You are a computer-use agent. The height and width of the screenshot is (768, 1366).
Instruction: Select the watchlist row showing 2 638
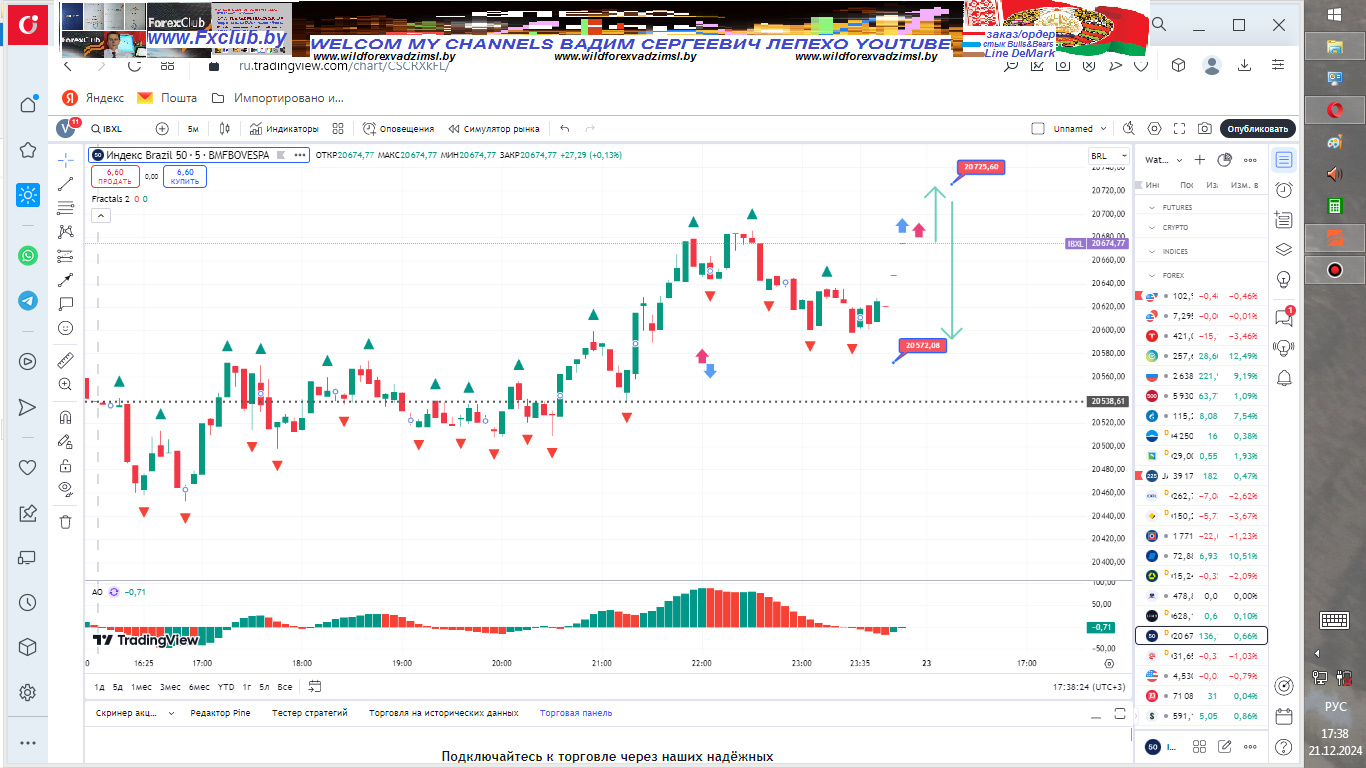(1200, 377)
